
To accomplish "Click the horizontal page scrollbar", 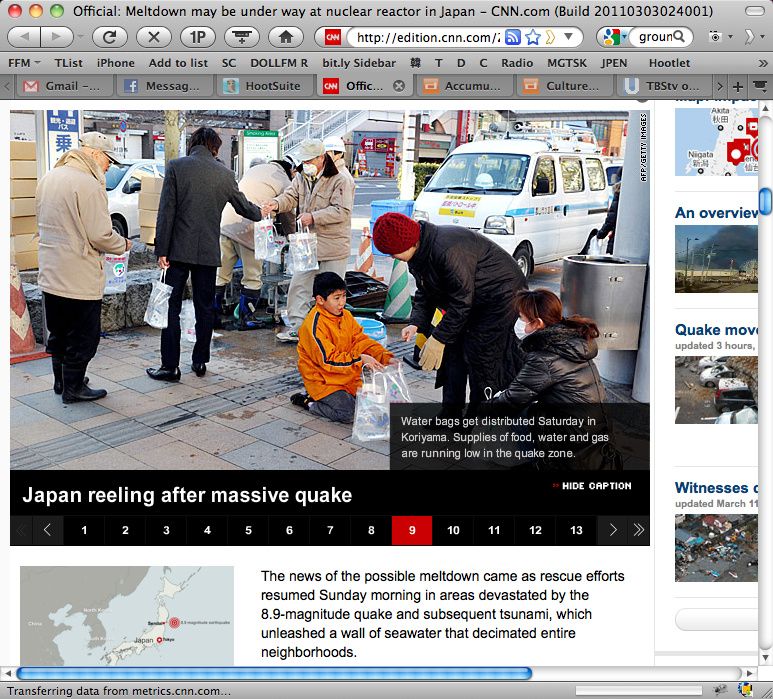I will point(274,673).
